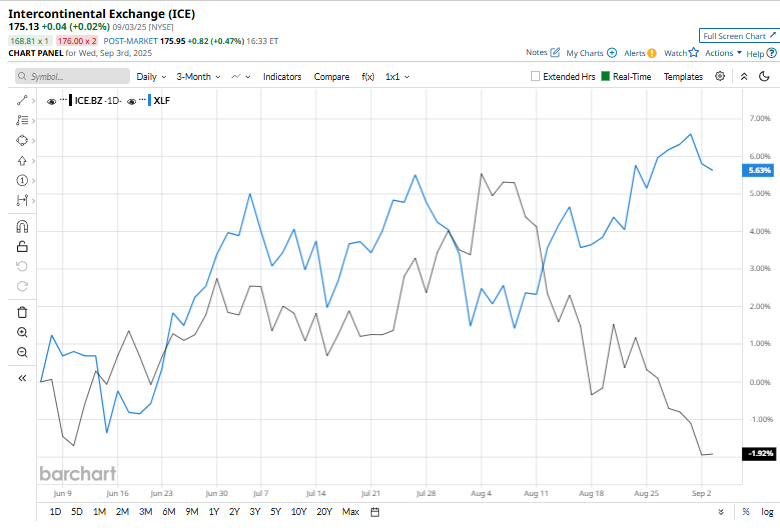This screenshot has width=780, height=528.
Task: Enable Extended Hrs checkbox
Action: [535, 76]
